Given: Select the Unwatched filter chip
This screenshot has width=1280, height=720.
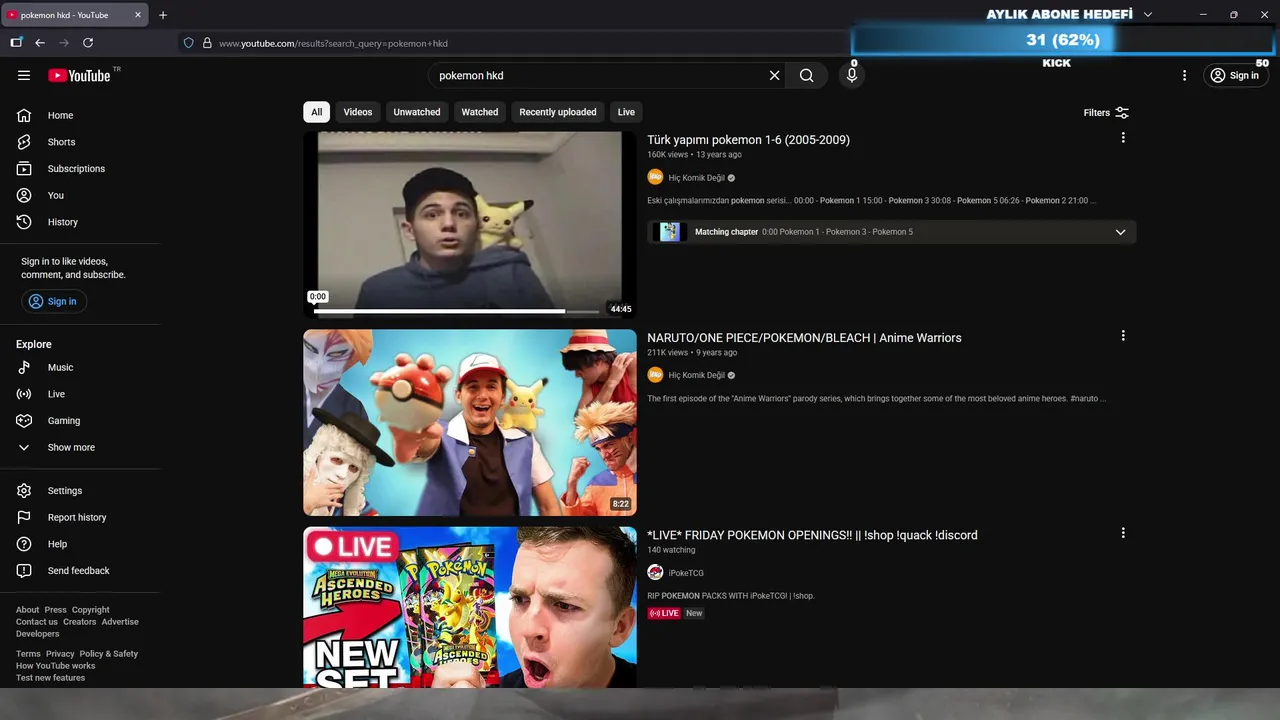Looking at the screenshot, I should 417,112.
